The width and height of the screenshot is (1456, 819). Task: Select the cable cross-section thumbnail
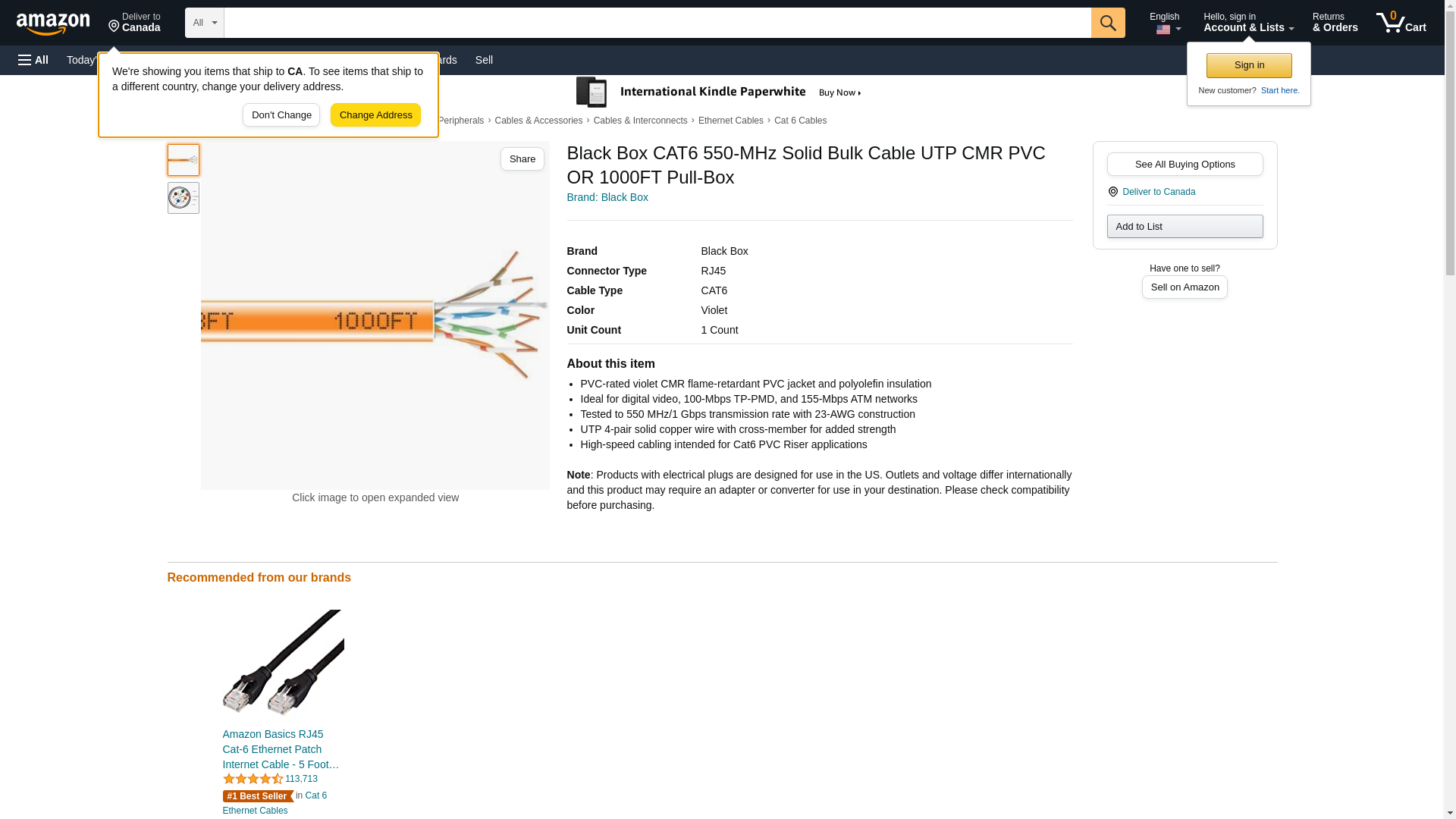coord(183,198)
